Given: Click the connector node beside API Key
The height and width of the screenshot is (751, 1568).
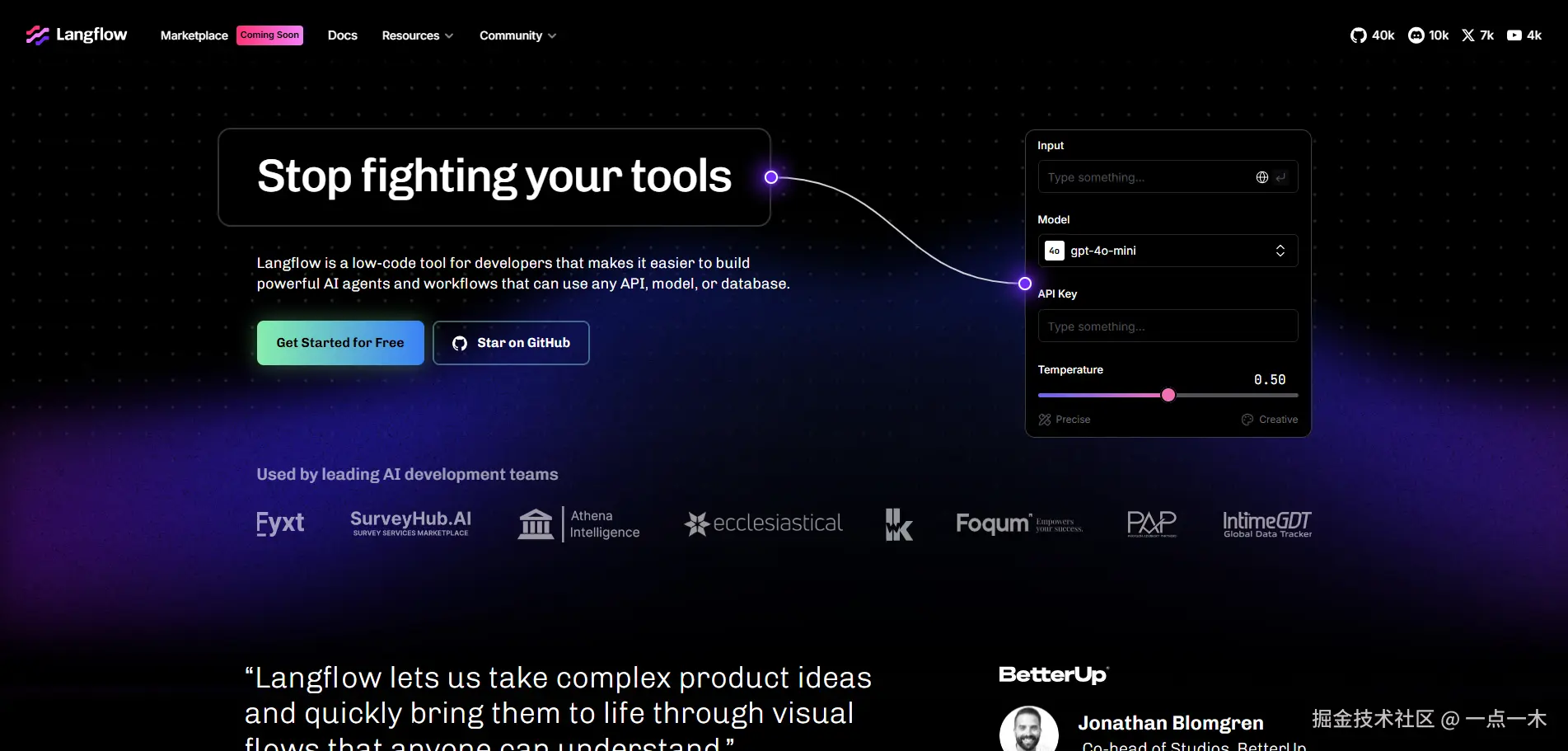Looking at the screenshot, I should click(x=1025, y=284).
